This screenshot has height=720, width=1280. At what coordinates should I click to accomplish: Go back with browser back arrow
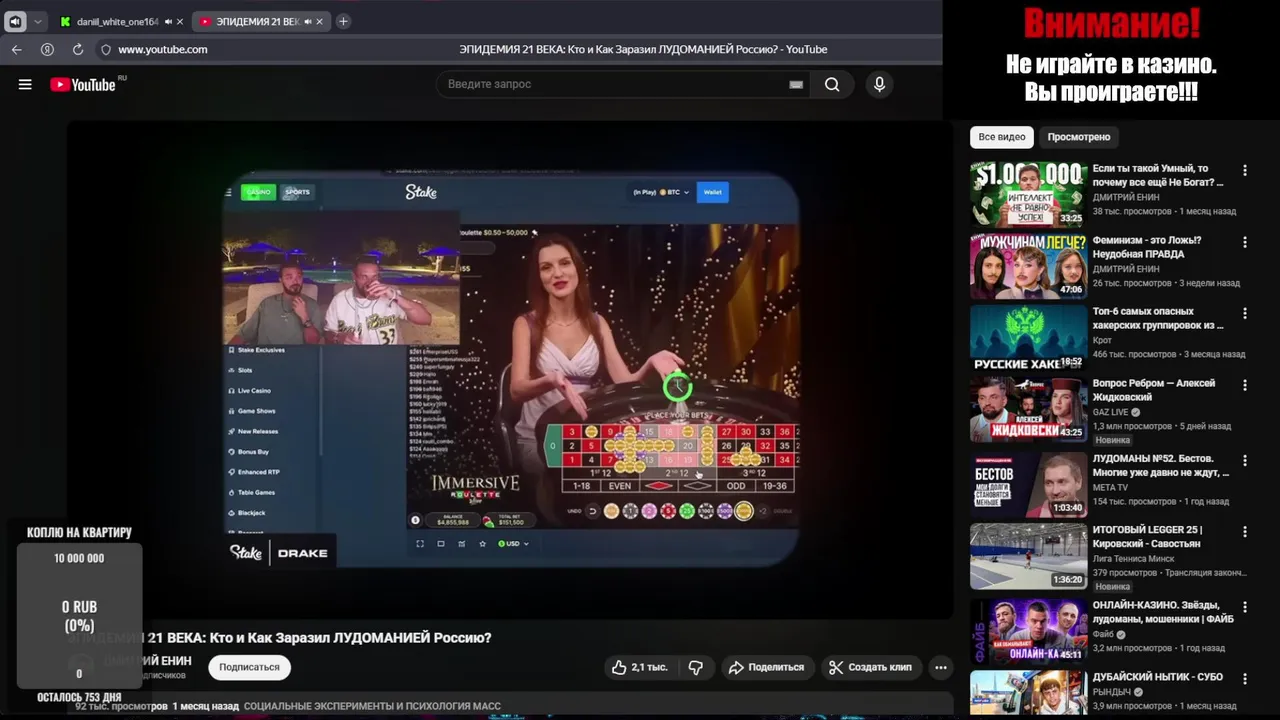pos(16,49)
